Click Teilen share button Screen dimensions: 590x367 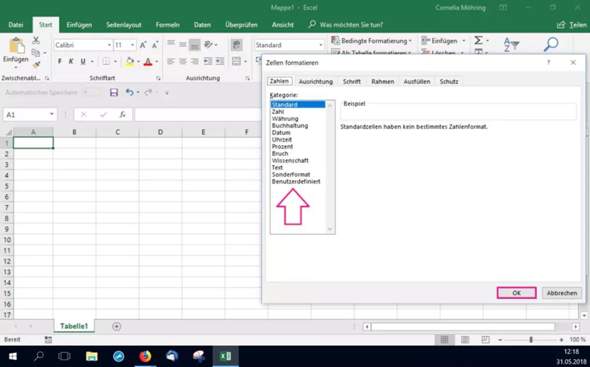pyautogui.click(x=572, y=25)
